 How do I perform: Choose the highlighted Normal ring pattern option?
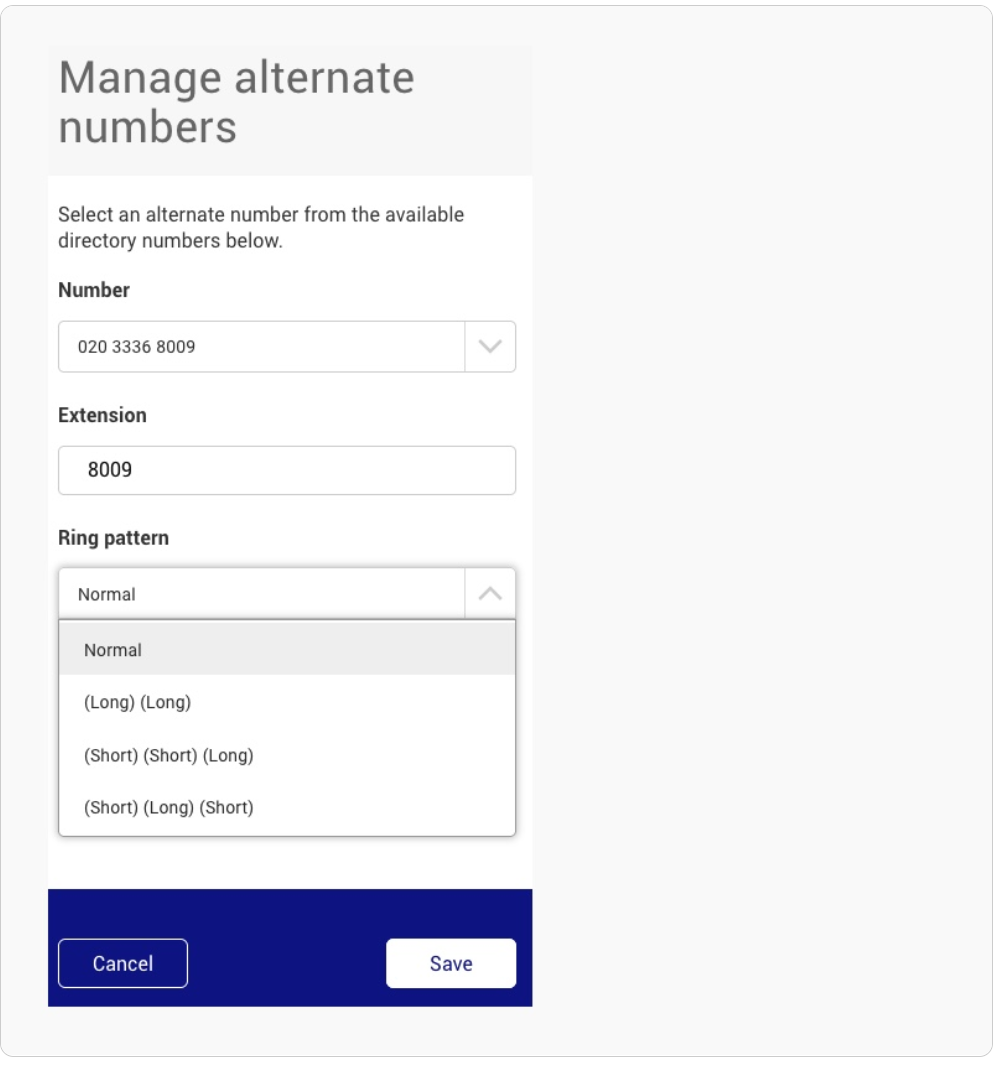[287, 650]
